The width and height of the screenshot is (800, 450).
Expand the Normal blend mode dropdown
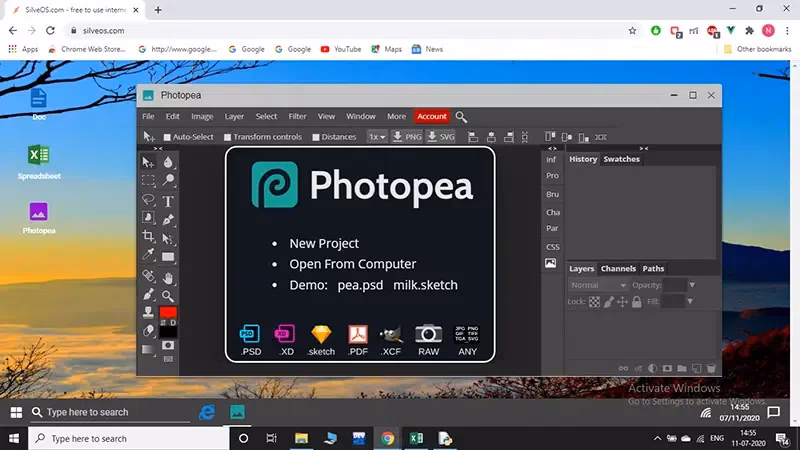coord(598,285)
